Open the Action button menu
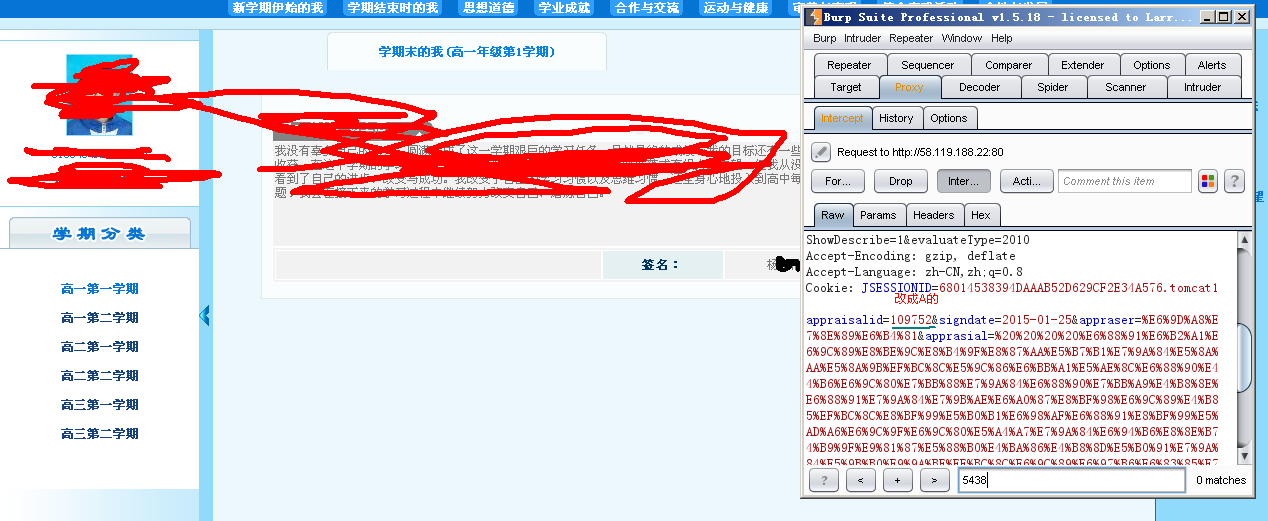The image size is (1268, 521). click(1027, 181)
